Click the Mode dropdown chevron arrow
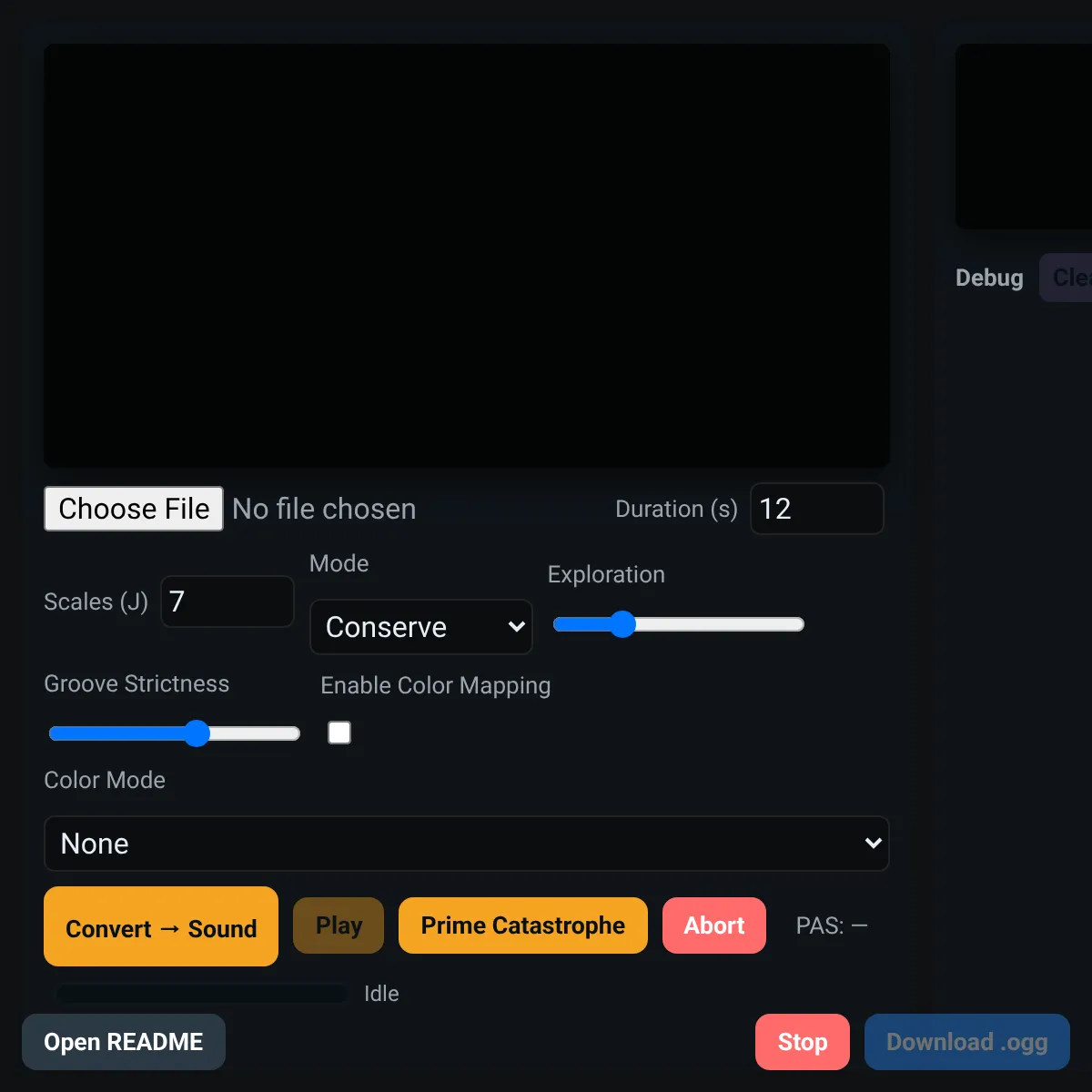The height and width of the screenshot is (1092, 1092). pyautogui.click(x=516, y=627)
